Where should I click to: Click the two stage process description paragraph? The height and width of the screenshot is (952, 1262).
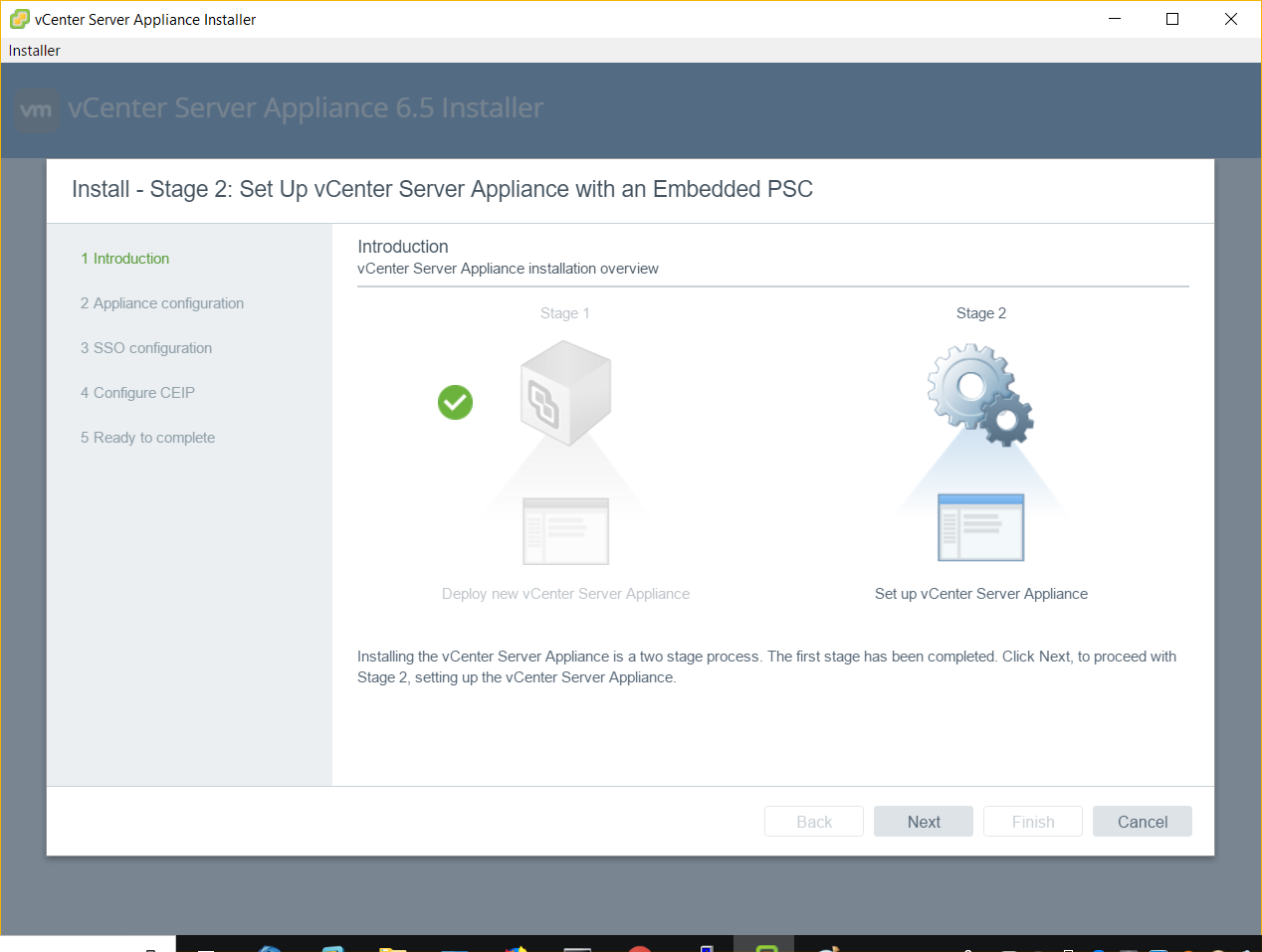pyautogui.click(x=766, y=666)
